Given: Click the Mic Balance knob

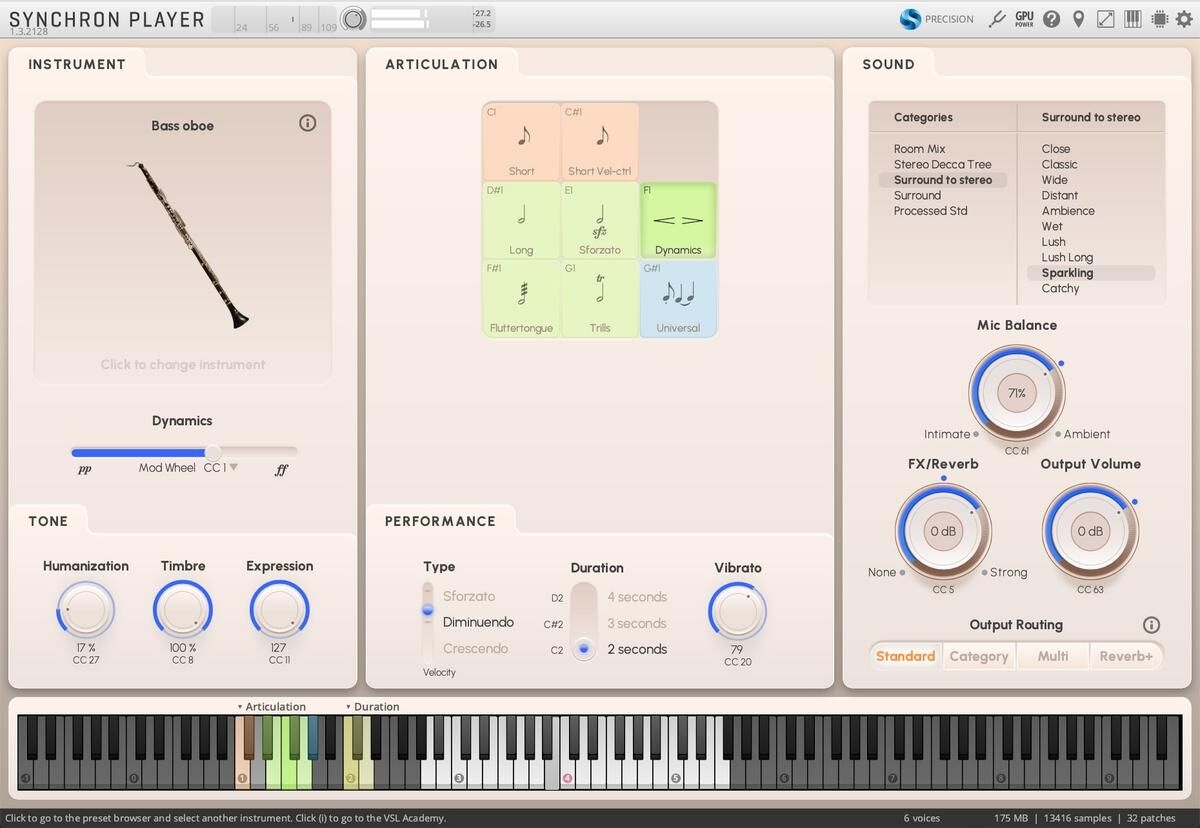Looking at the screenshot, I should coord(1016,393).
